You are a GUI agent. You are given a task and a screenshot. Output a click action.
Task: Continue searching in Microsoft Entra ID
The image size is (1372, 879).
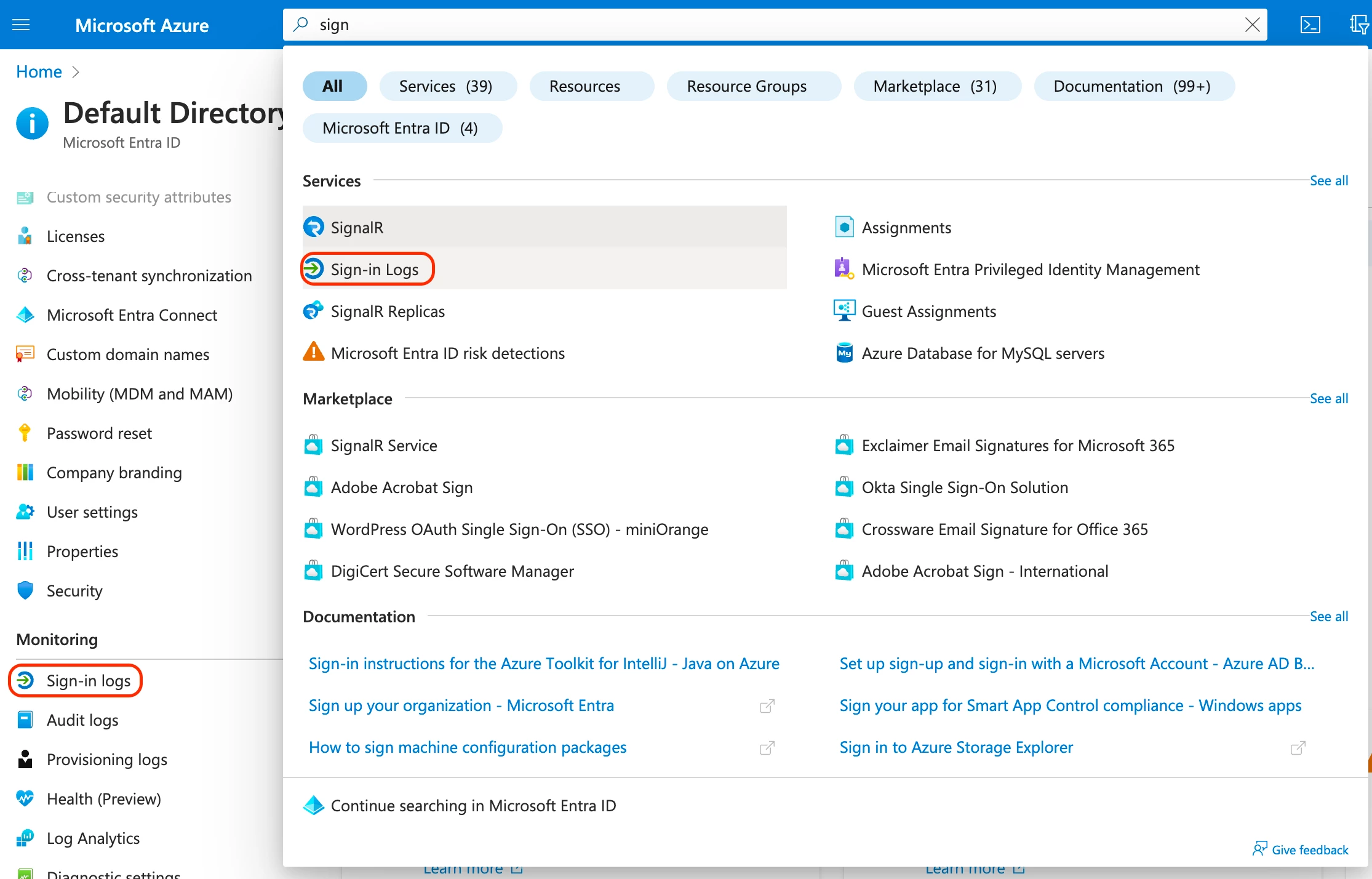pyautogui.click(x=473, y=805)
